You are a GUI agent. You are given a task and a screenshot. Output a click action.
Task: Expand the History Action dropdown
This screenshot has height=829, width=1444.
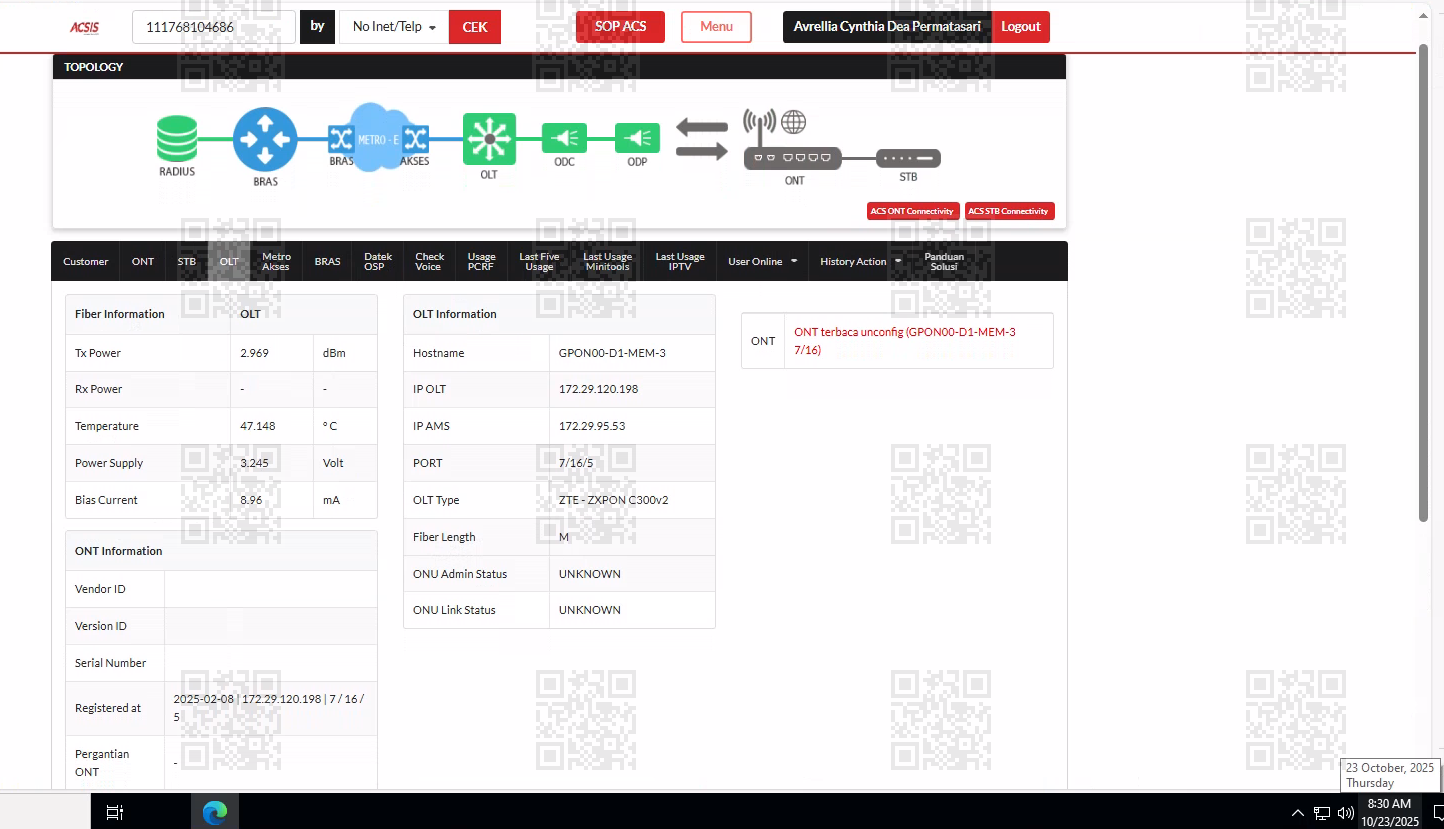pyautogui.click(x=860, y=261)
